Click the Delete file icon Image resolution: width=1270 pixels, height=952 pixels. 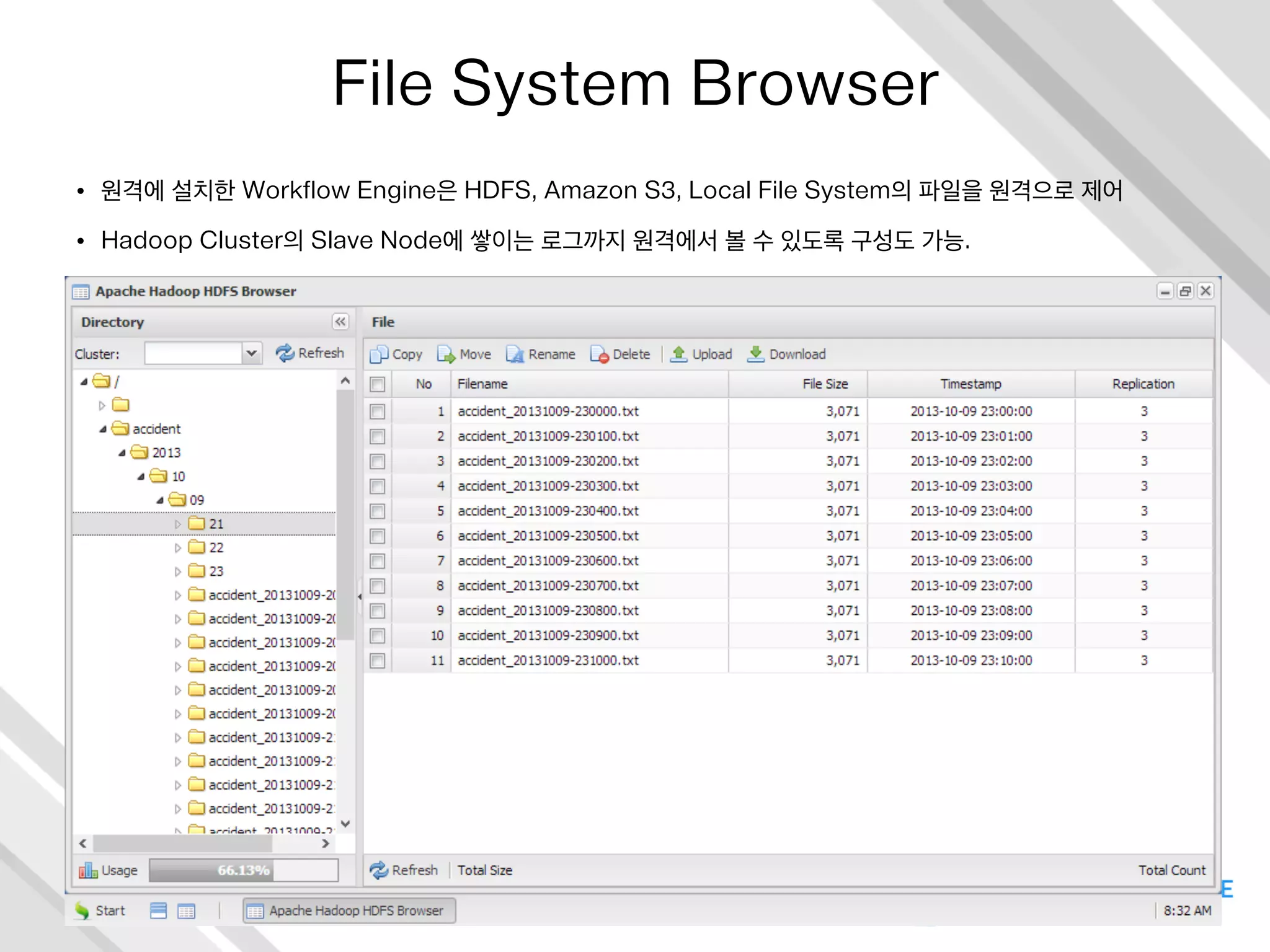coord(599,355)
